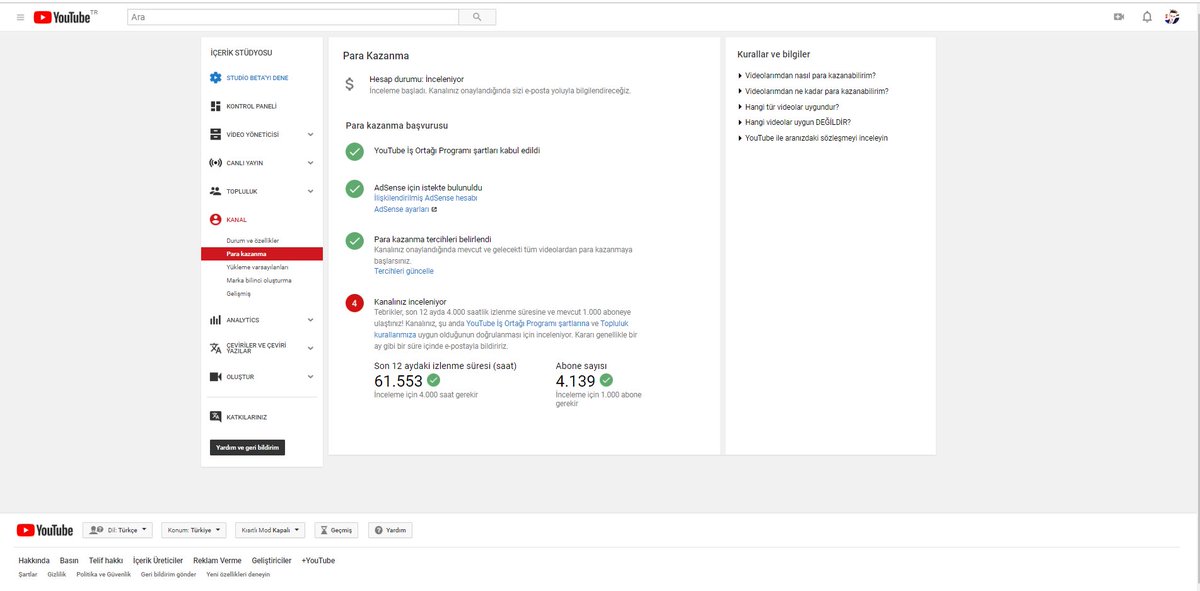Click checkmark beside AdSense request step

click(354, 188)
